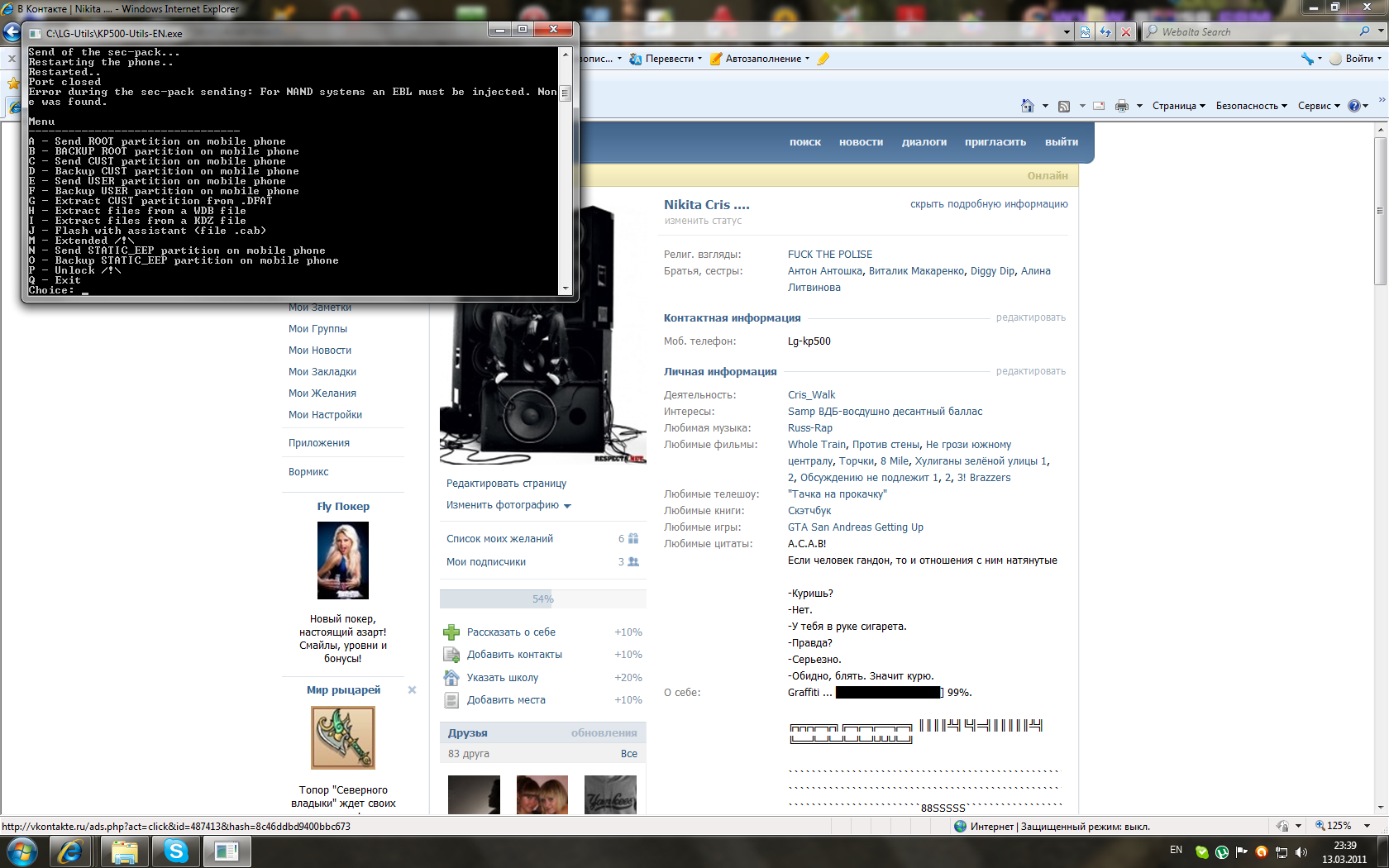Expand the Print options dropdown arrow

(x=1139, y=106)
